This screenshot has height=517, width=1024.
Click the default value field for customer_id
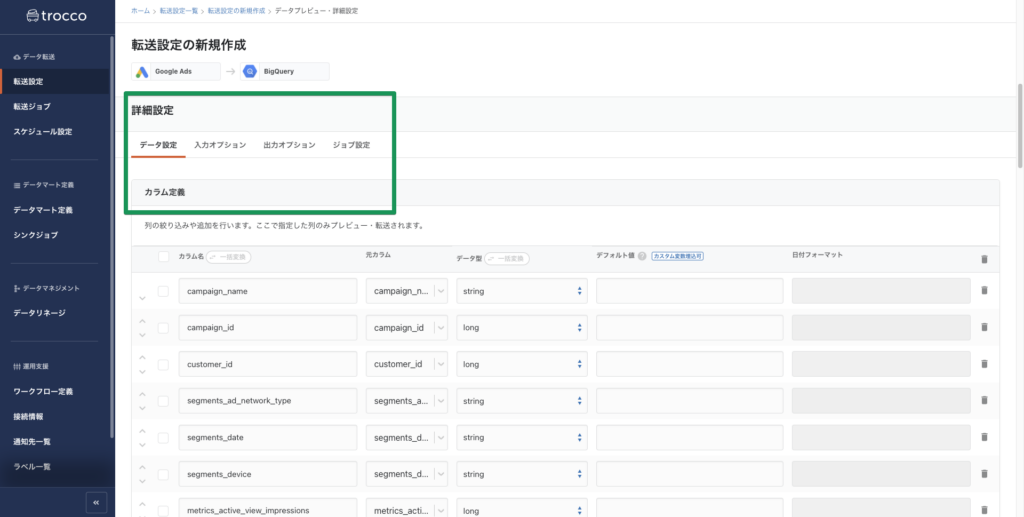[x=689, y=364]
